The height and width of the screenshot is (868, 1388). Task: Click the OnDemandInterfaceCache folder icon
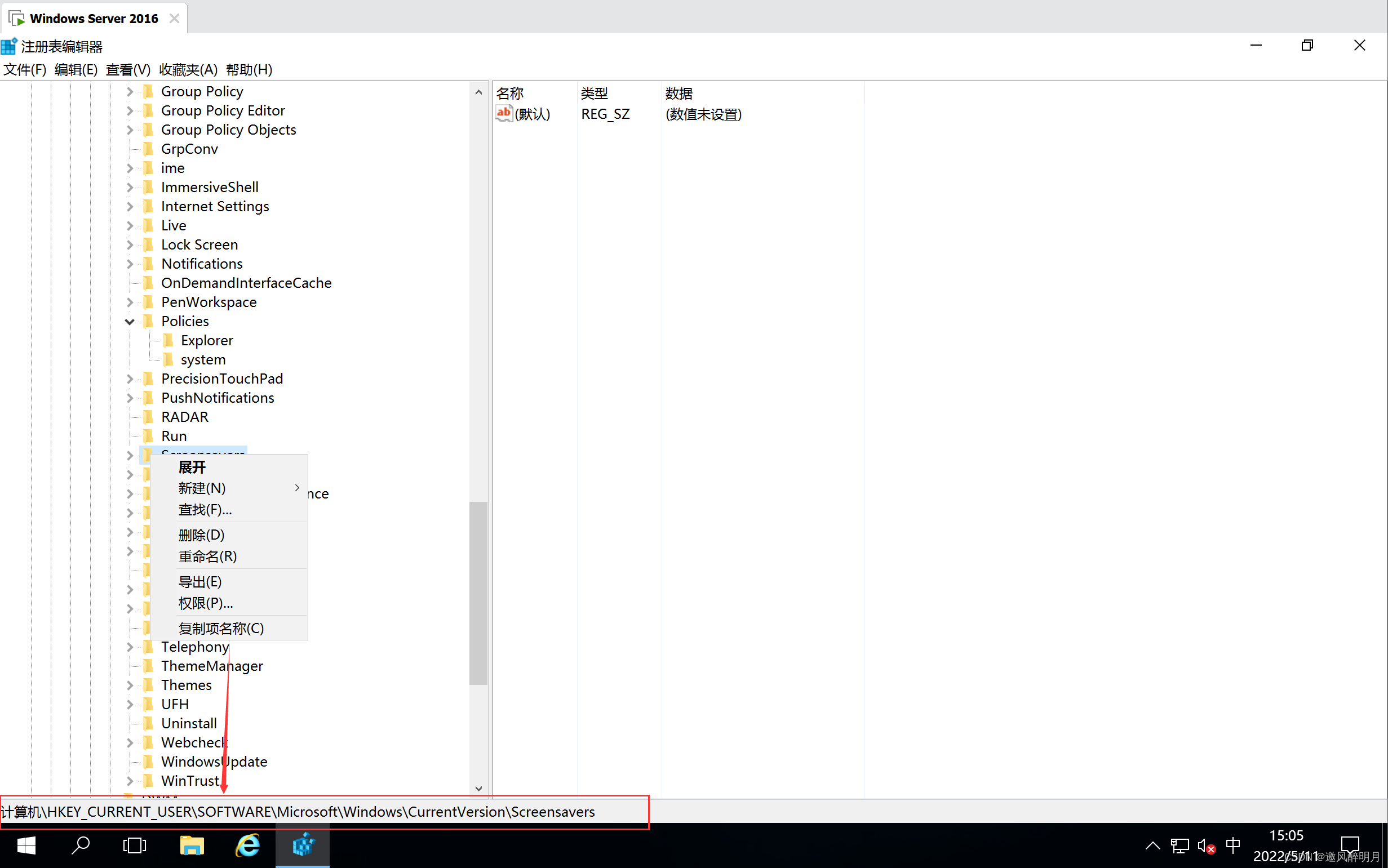(x=148, y=283)
